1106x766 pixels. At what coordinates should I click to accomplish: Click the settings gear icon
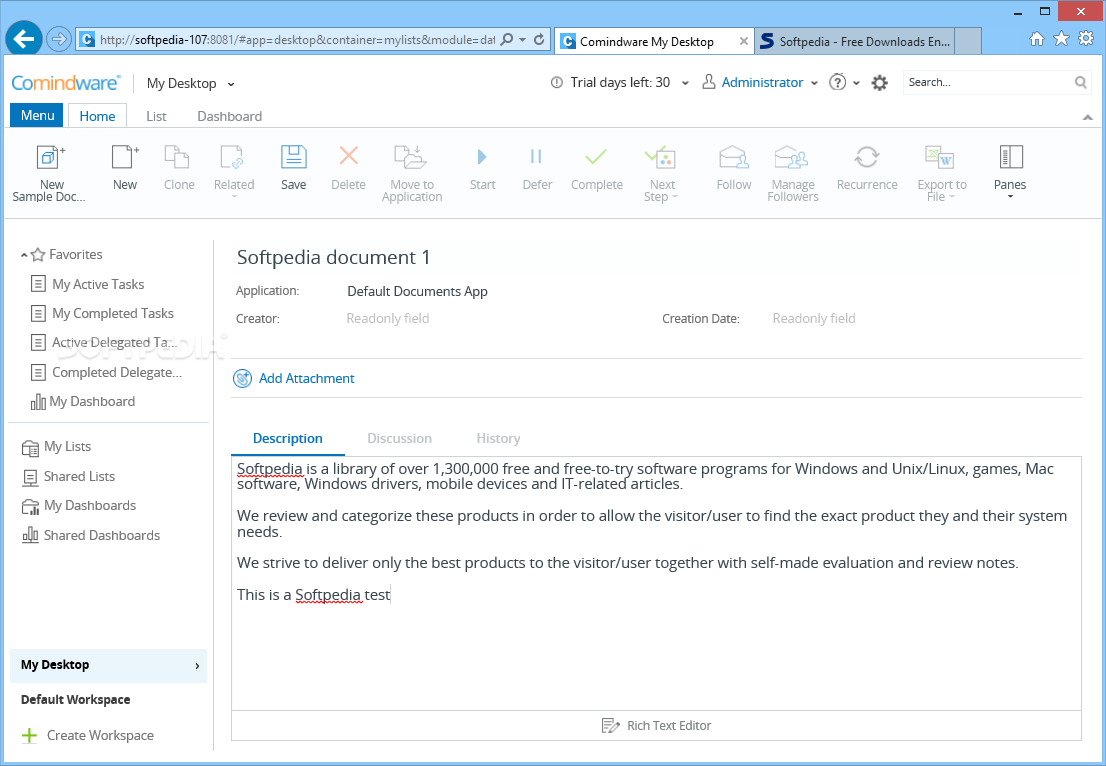click(880, 83)
